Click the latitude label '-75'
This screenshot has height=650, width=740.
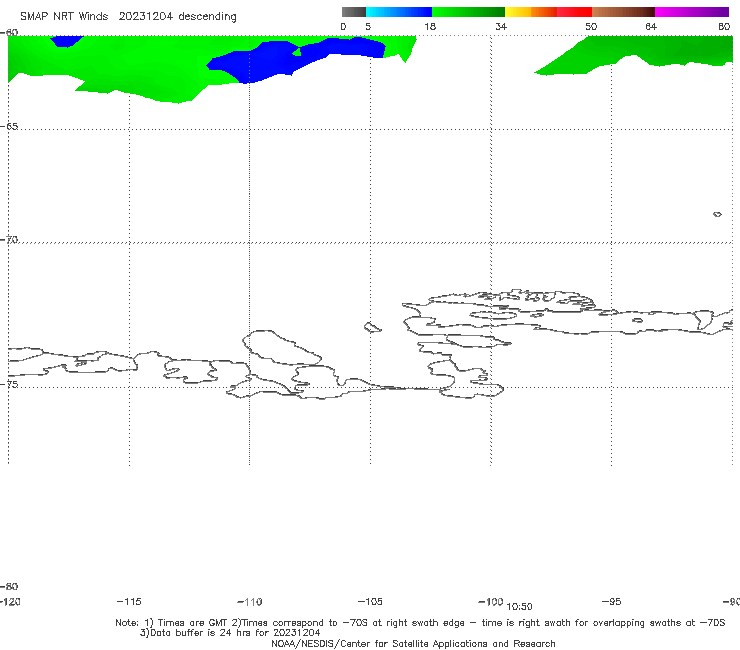point(9,384)
